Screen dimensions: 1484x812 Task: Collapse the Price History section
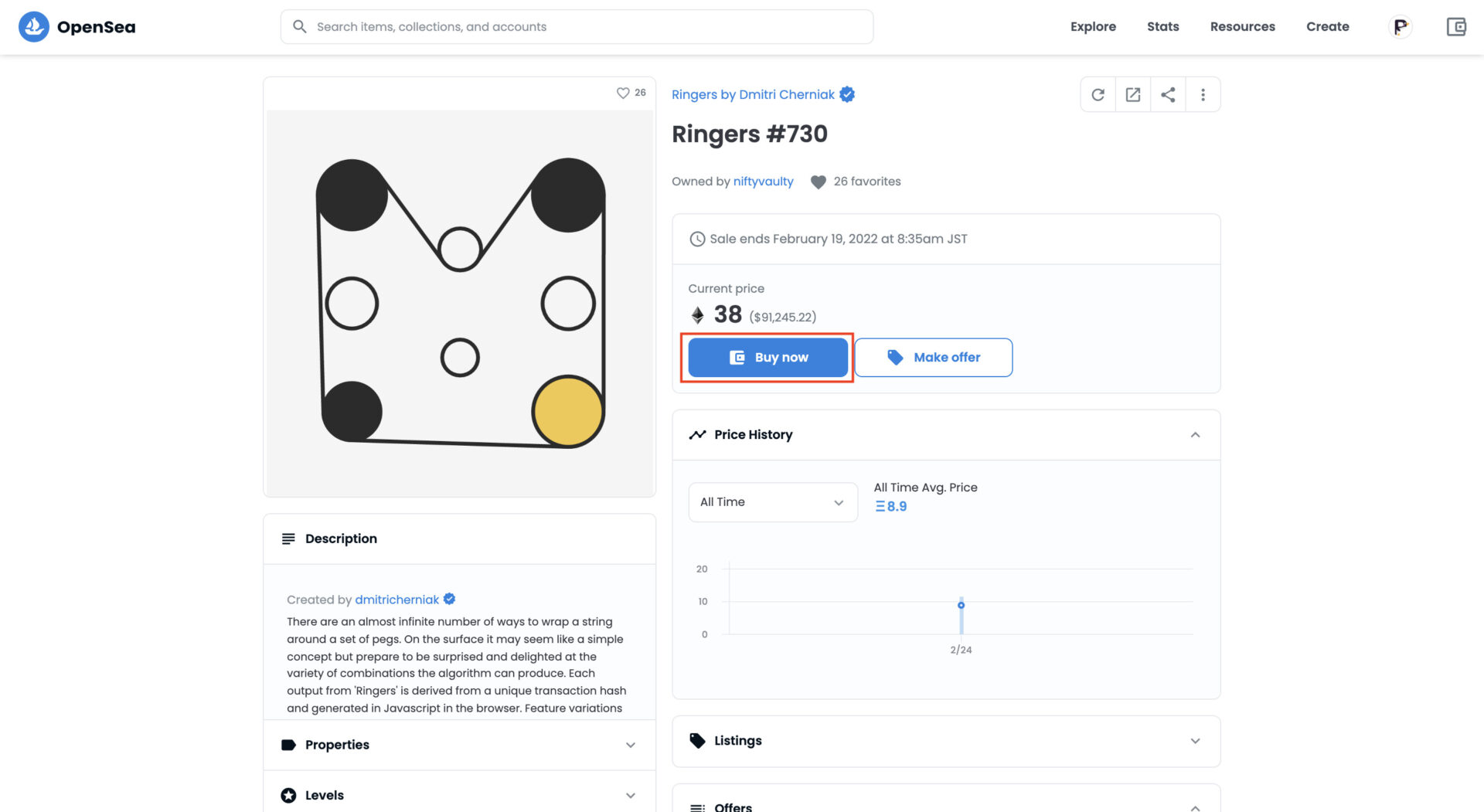point(1195,435)
